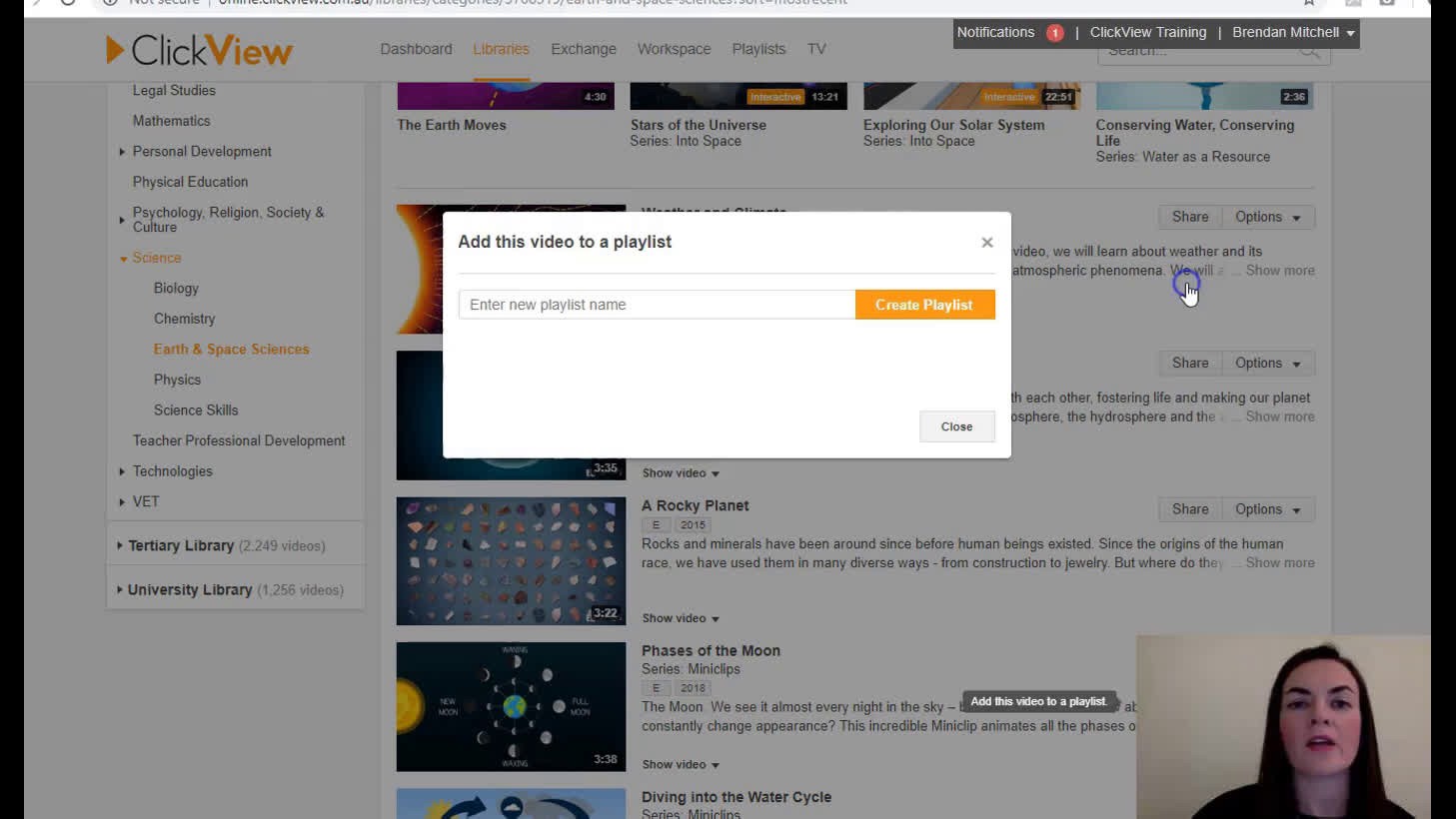Select the Chemistry subcategory

point(184,319)
